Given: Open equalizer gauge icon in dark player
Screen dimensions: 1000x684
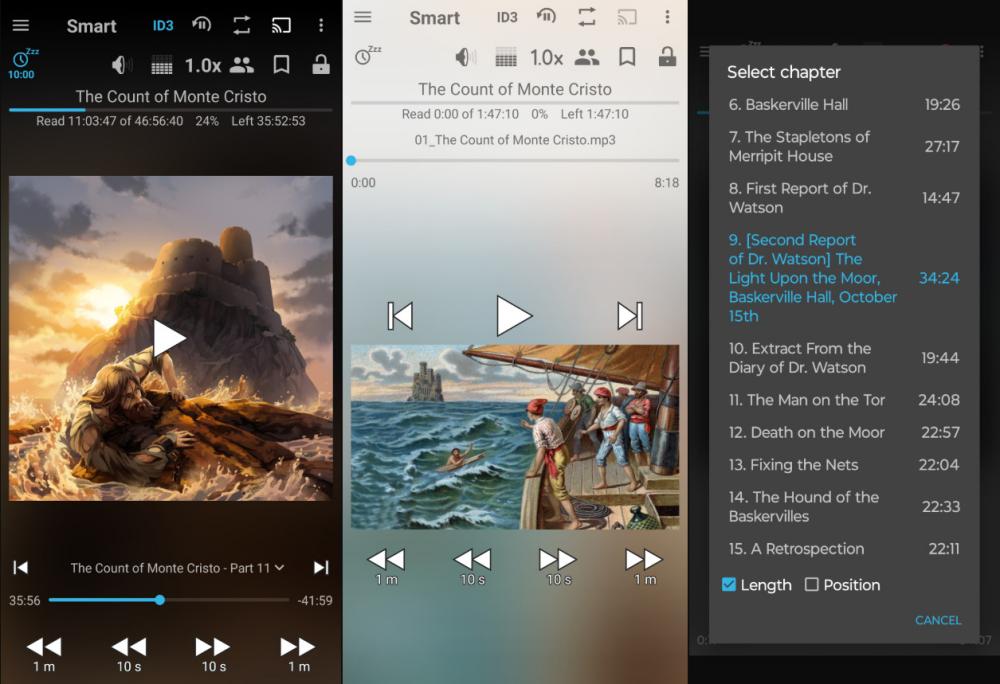Looking at the screenshot, I should tap(202, 25).
